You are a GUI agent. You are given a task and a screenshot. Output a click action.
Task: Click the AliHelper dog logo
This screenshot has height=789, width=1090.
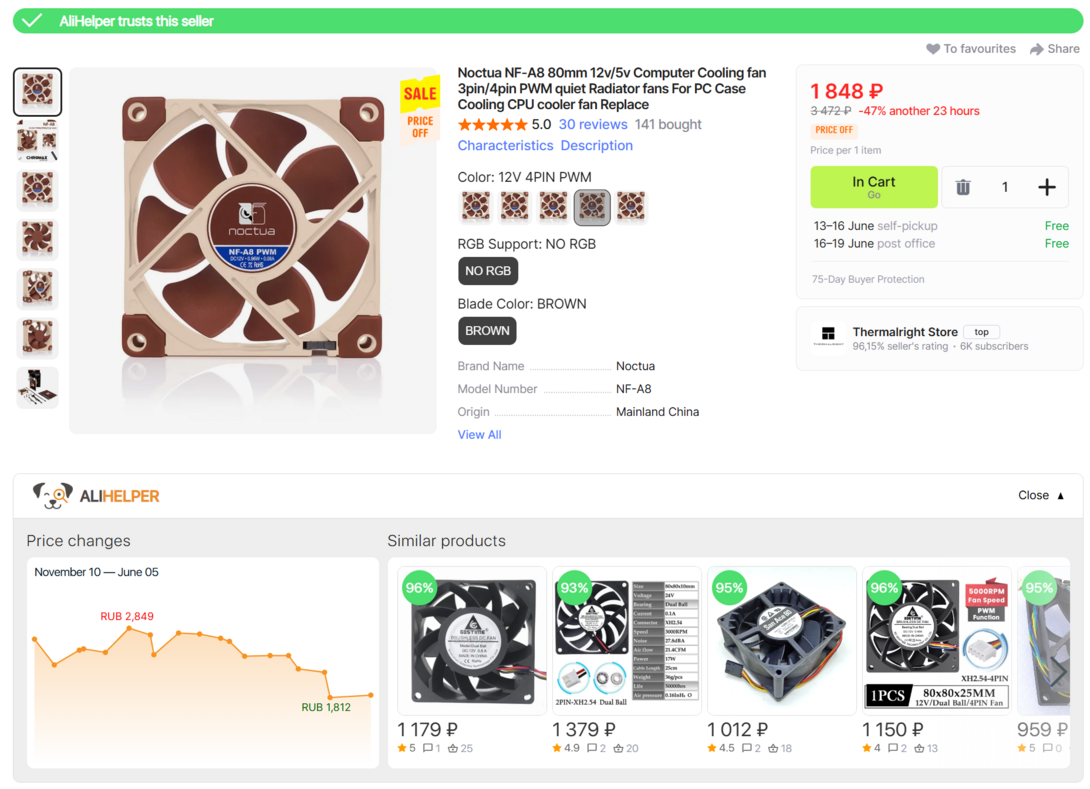pyautogui.click(x=52, y=495)
